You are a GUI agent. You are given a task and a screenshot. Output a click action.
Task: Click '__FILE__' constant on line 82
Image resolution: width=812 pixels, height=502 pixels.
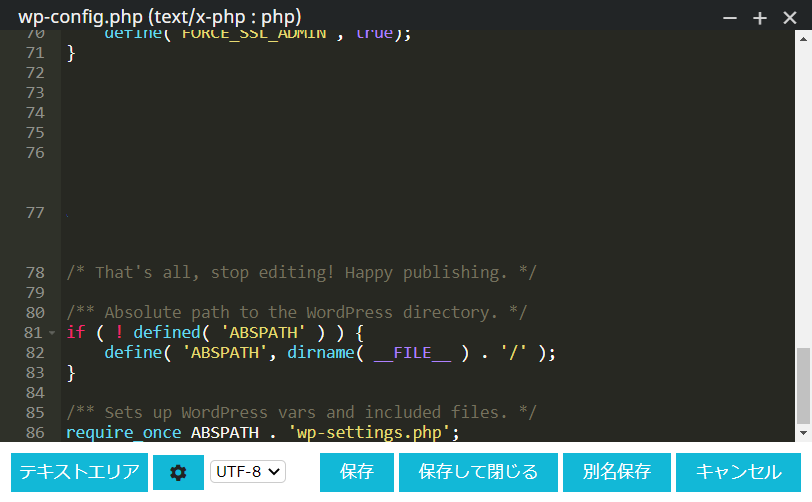point(412,353)
